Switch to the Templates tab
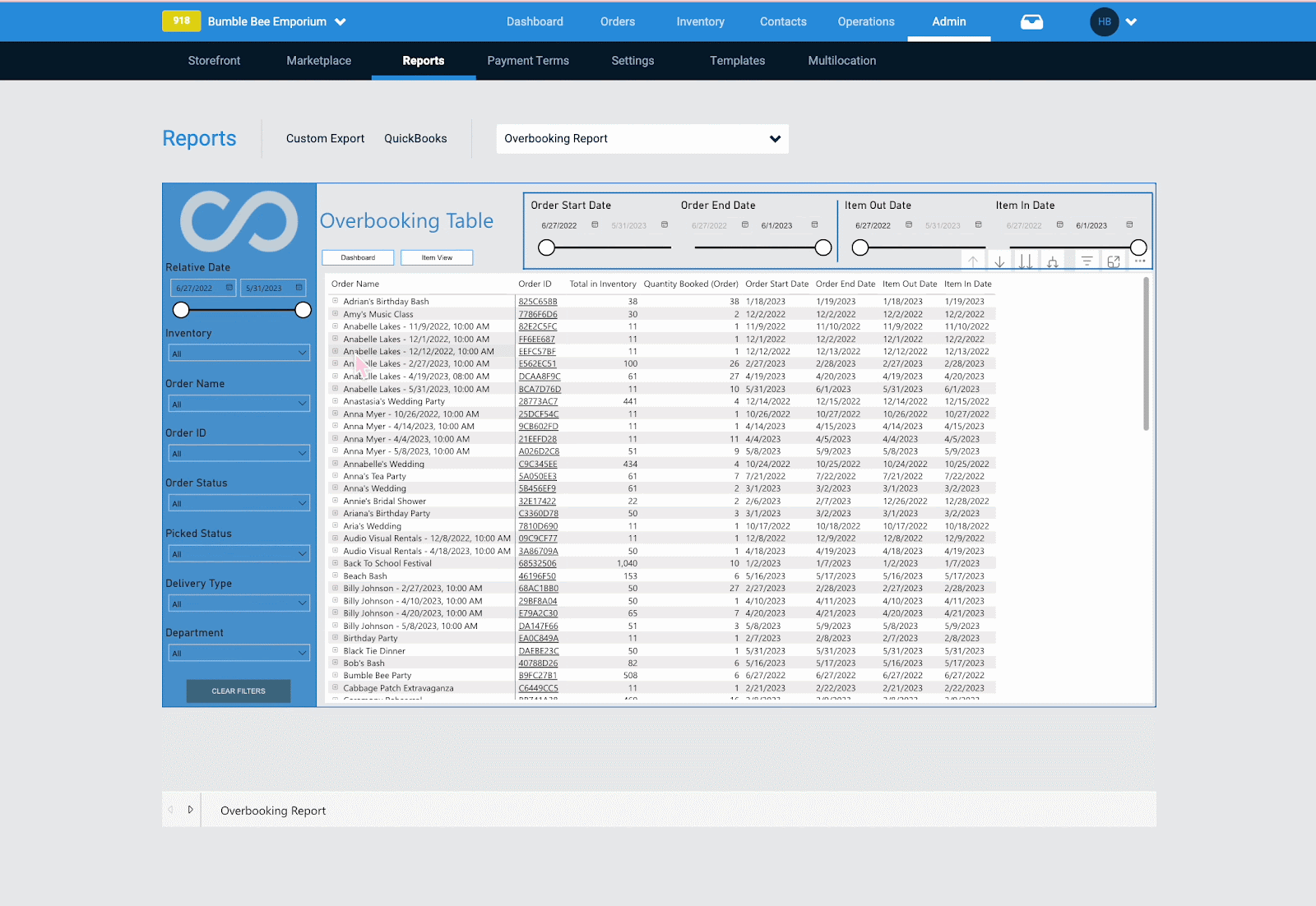Screen dimensions: 1316x906 click(737, 60)
